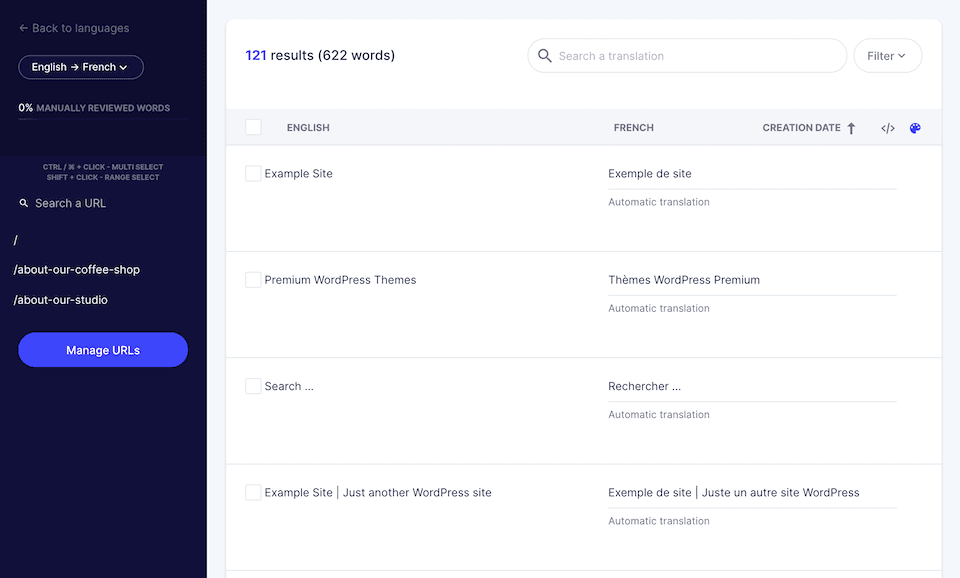The height and width of the screenshot is (578, 960).
Task: Select all translations with the header checkbox
Action: 253,127
